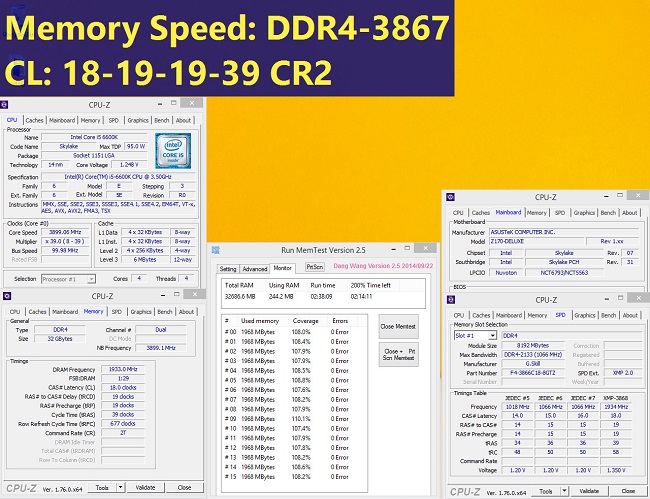The image size is (650, 499).
Task: Click the #09 row with 110.1% coverage
Action: pos(295,419)
